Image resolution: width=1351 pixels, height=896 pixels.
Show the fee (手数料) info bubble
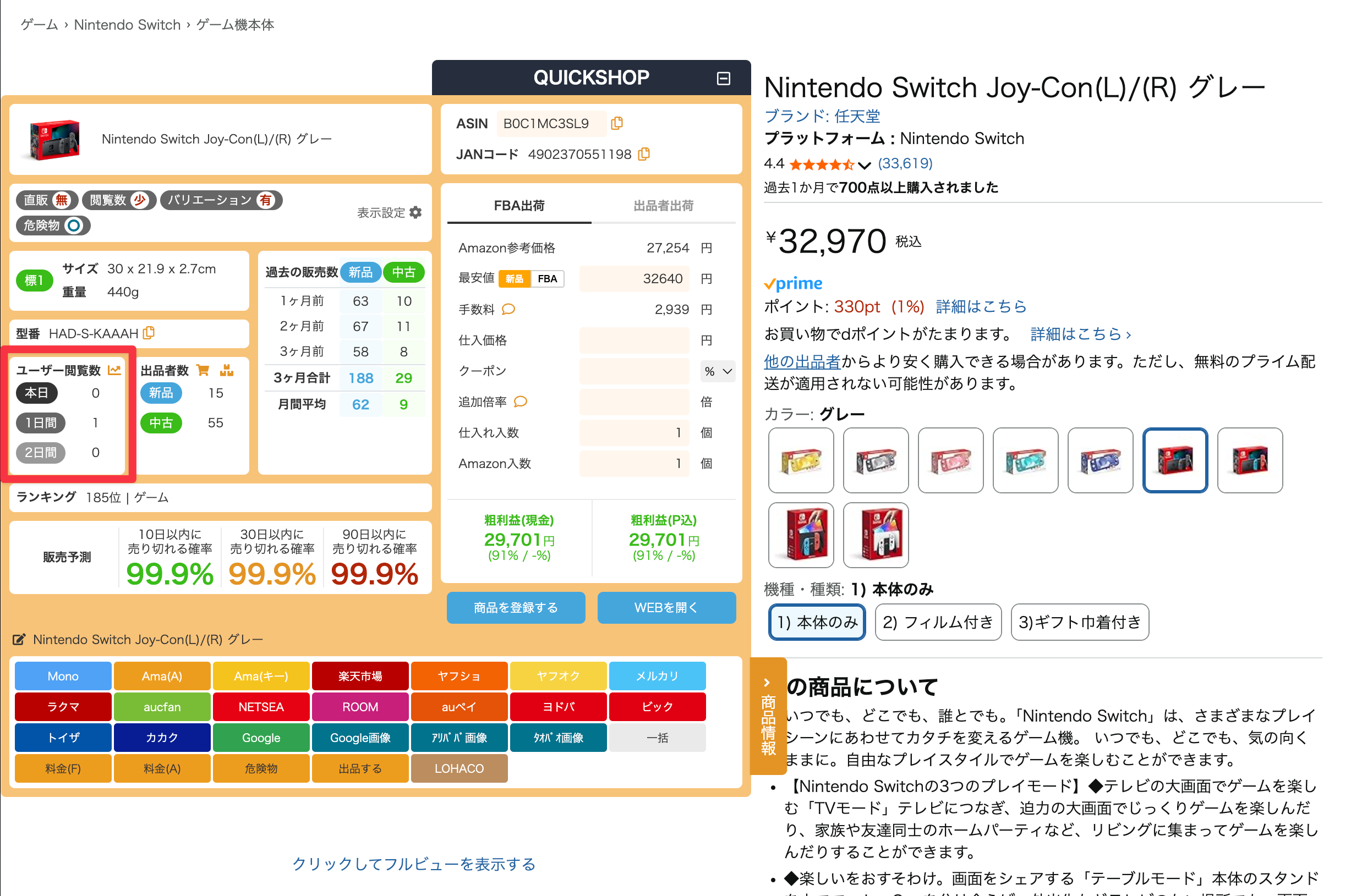[508, 309]
